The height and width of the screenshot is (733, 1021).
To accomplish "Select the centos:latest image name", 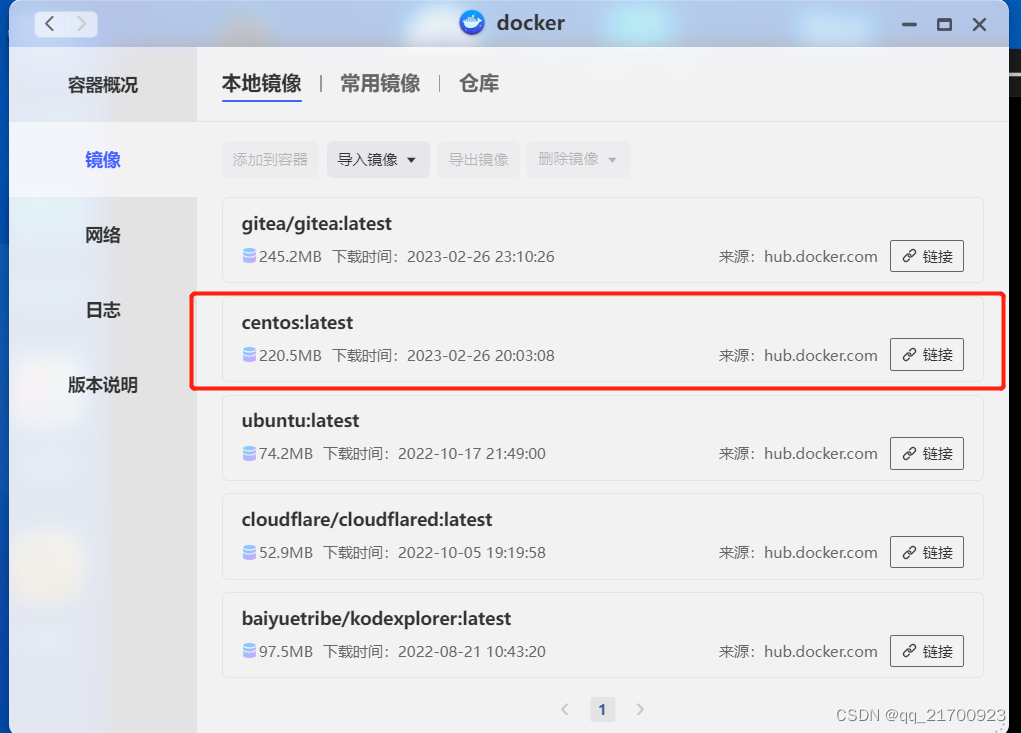I will (x=298, y=323).
